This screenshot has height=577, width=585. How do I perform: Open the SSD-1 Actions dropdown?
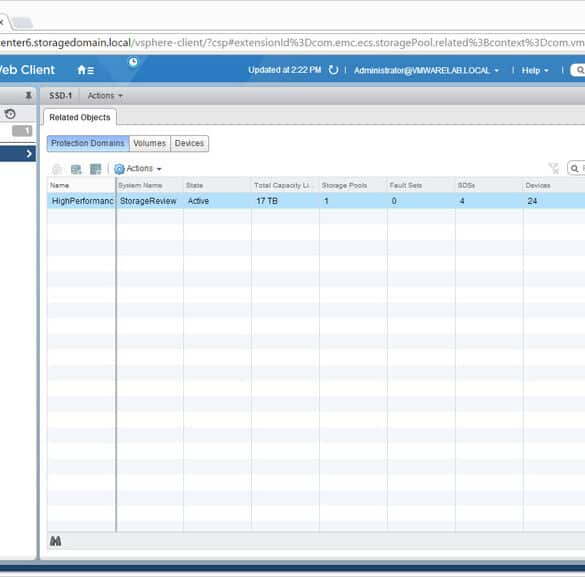(x=105, y=95)
